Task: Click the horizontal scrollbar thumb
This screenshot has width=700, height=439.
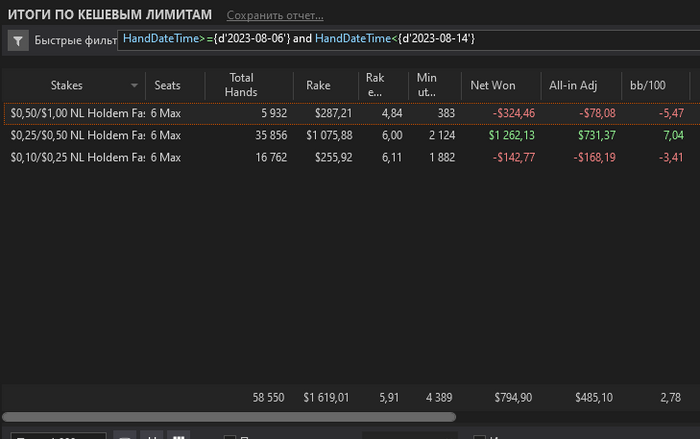Action: click(x=229, y=417)
